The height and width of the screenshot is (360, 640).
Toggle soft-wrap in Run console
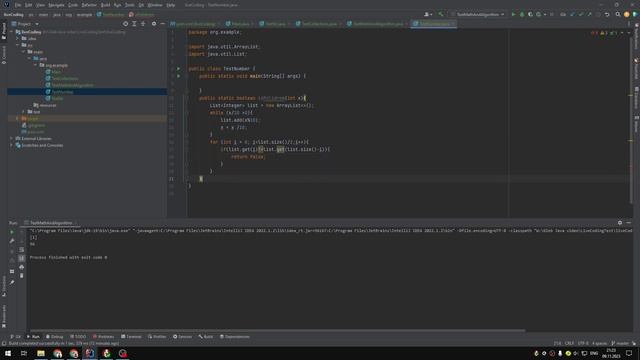[22, 250]
